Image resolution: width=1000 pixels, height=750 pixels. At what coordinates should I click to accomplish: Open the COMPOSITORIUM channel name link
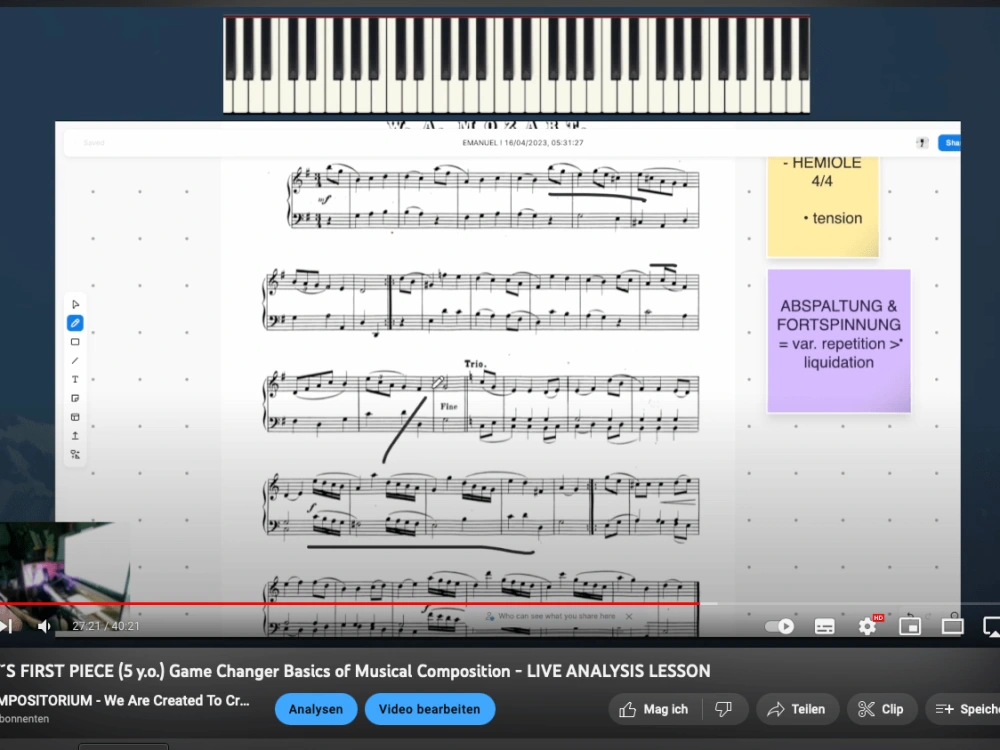[x=124, y=700]
